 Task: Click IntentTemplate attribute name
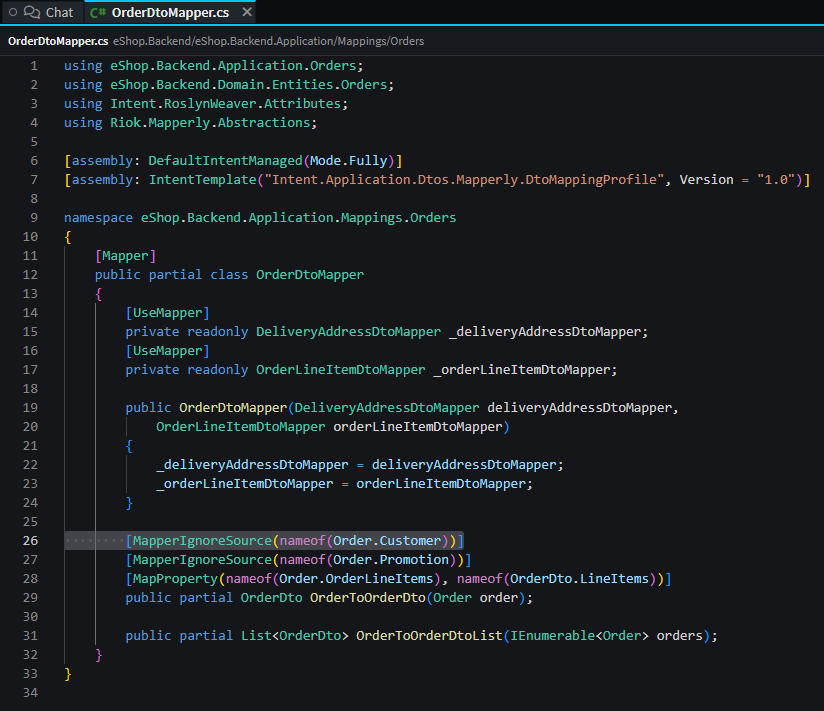[x=202, y=180]
